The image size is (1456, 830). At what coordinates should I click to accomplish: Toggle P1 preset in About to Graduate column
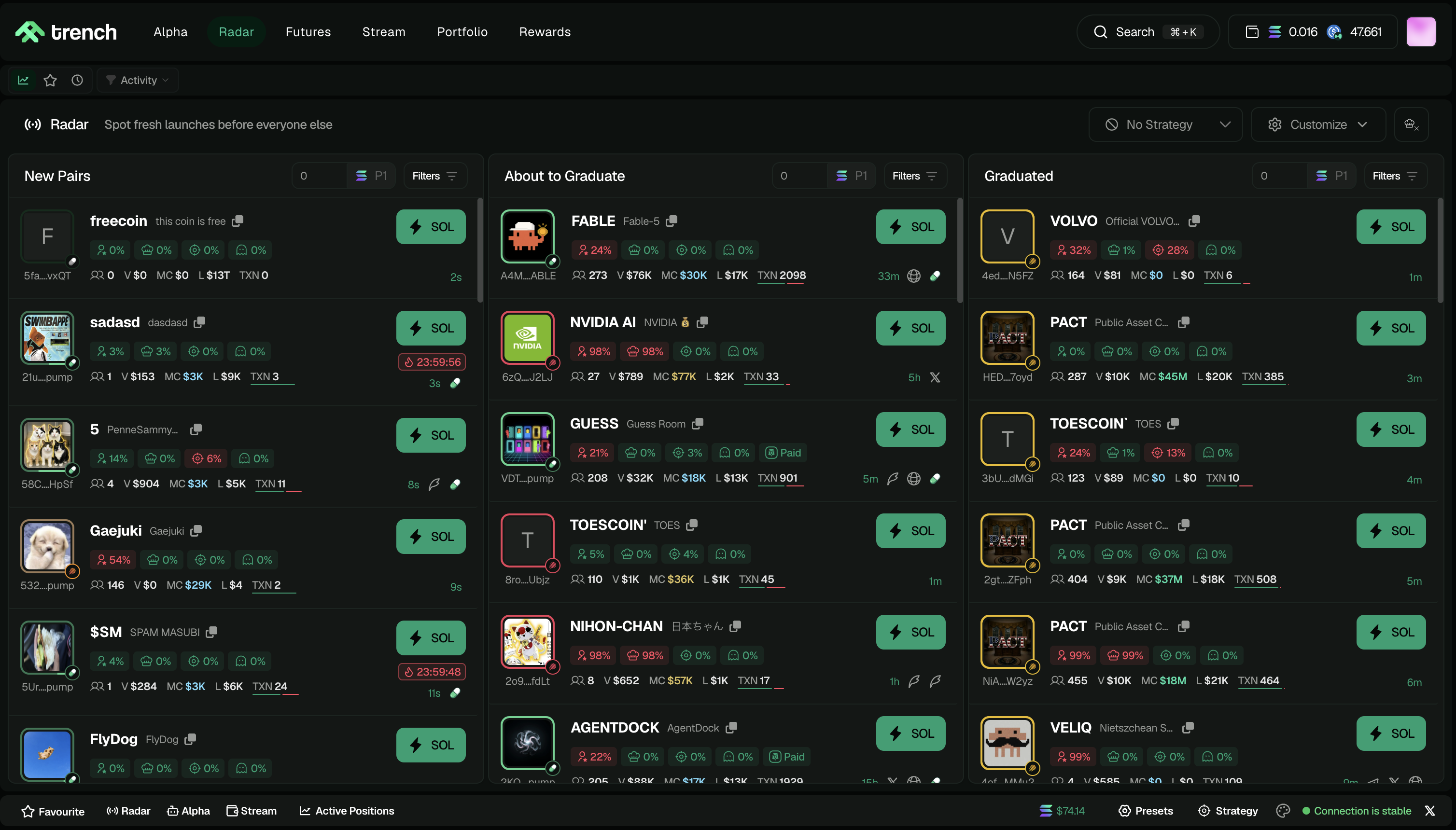[x=852, y=176]
